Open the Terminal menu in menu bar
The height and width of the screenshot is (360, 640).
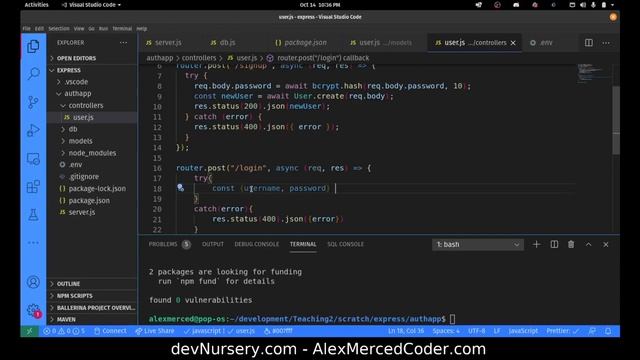(x=122, y=29)
